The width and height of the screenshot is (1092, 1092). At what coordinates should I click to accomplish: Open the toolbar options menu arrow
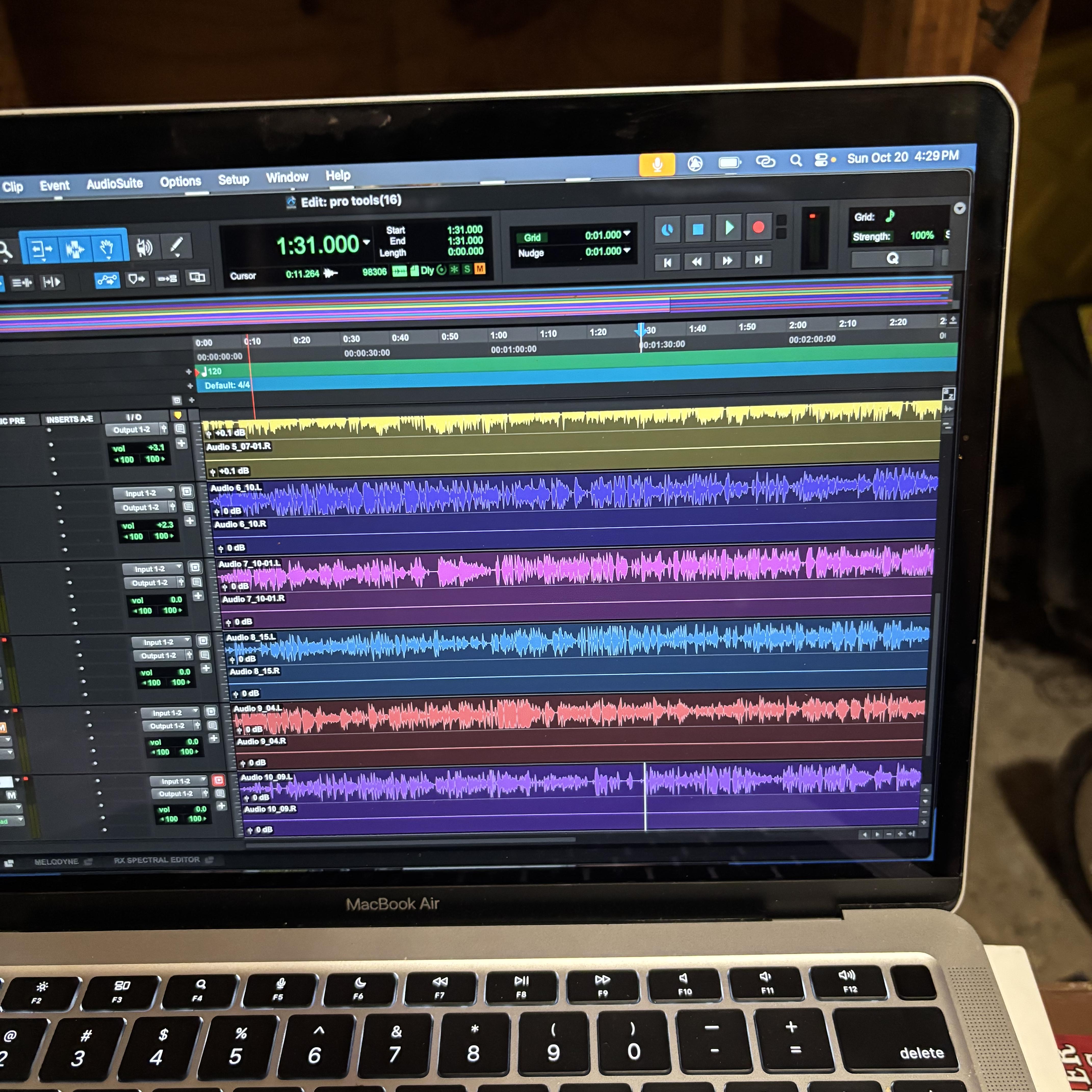click(959, 208)
